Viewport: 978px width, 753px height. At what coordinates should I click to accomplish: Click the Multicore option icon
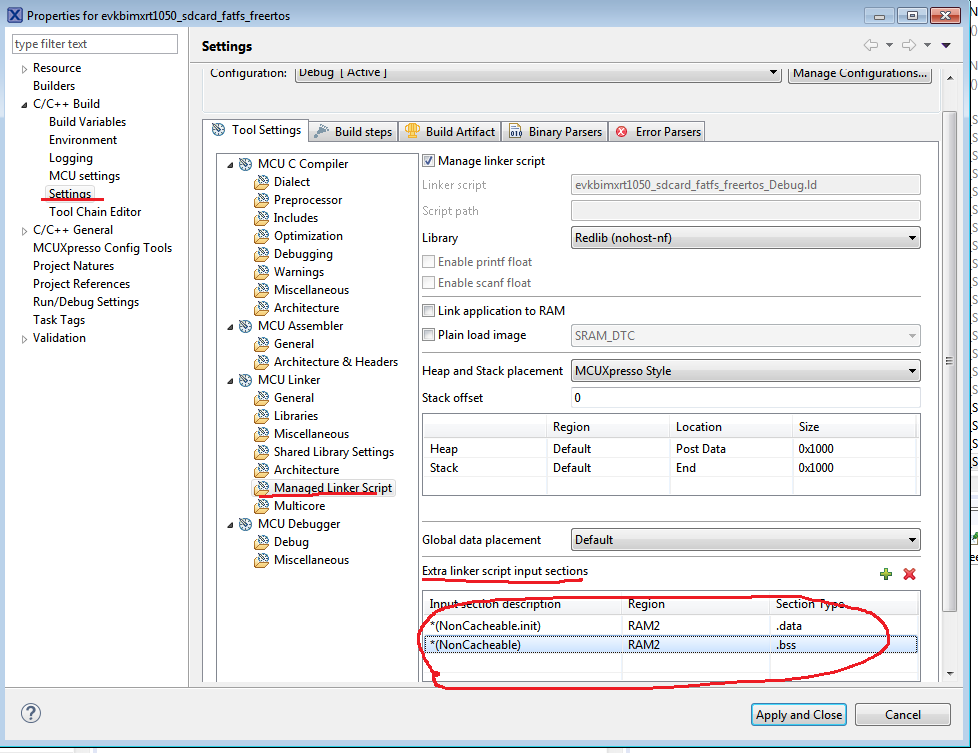(x=262, y=506)
